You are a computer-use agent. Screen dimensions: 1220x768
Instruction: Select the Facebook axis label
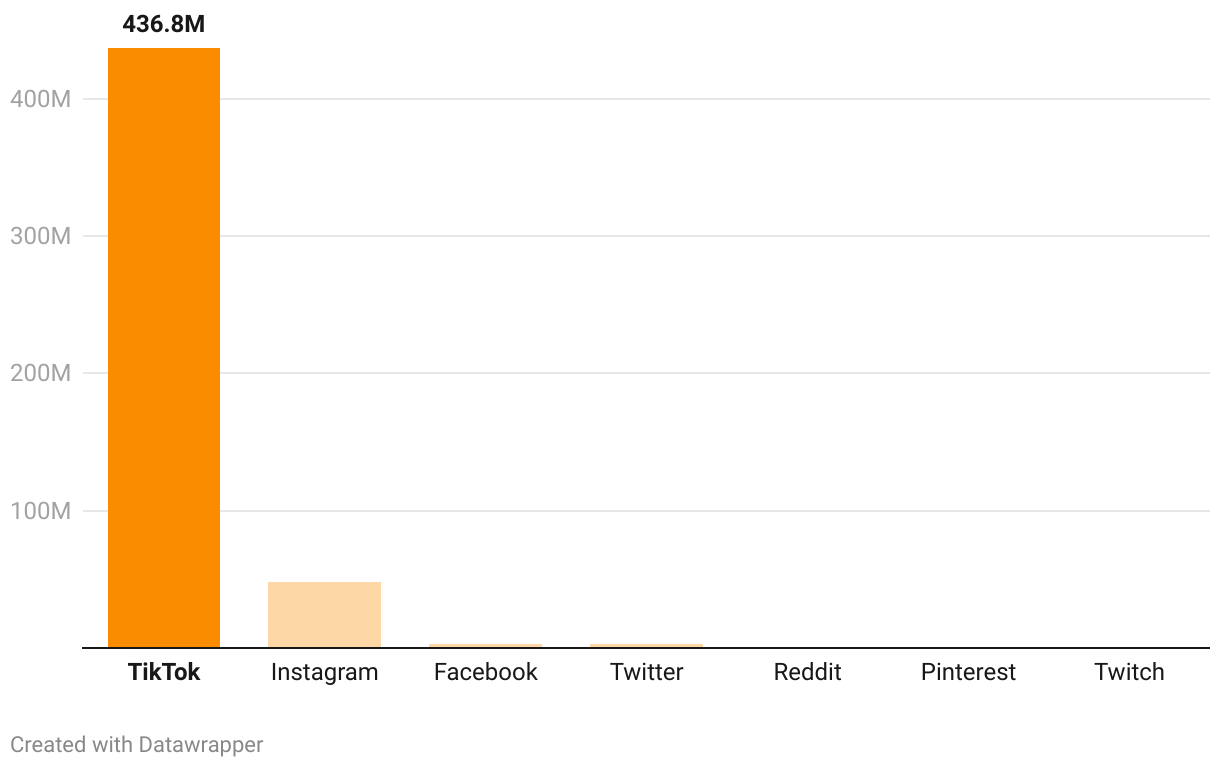(x=485, y=672)
